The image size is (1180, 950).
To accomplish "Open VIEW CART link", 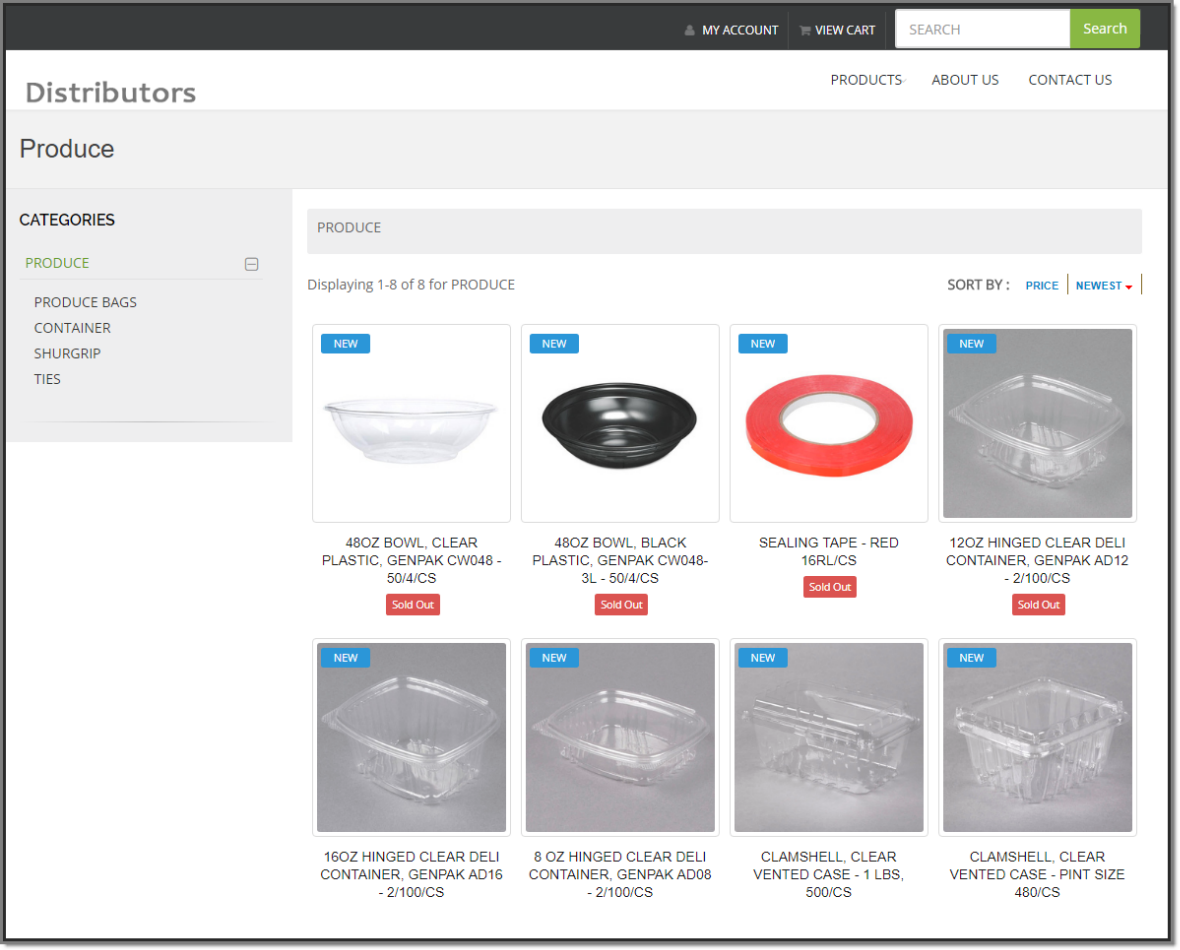I will 844,30.
